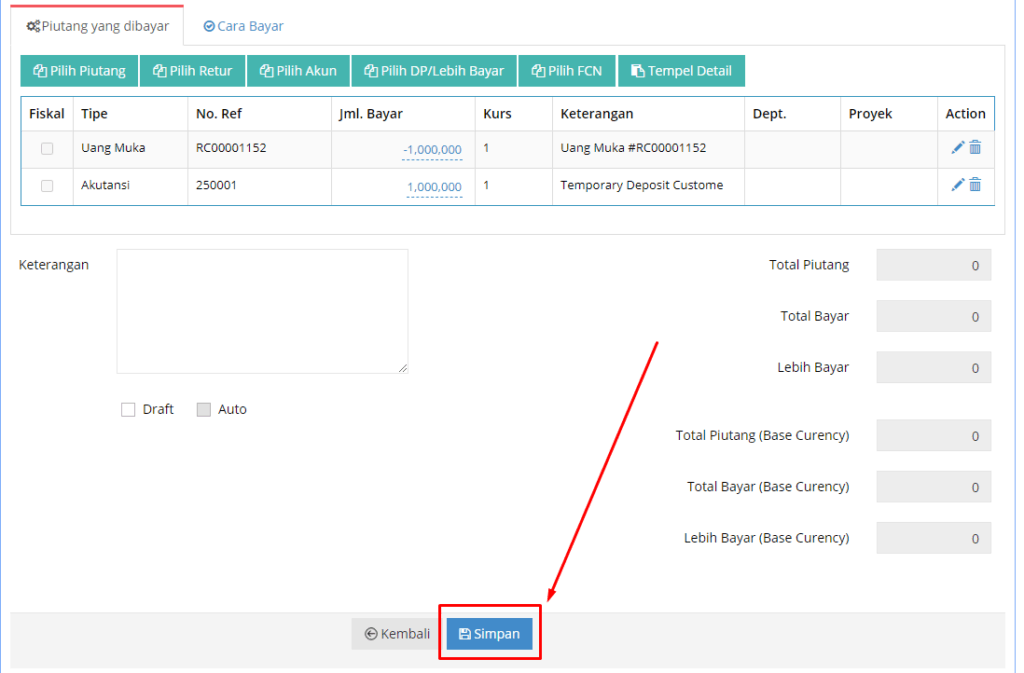The width and height of the screenshot is (1024, 673).
Task: Open the Pilih Retur selector
Action: [x=193, y=71]
